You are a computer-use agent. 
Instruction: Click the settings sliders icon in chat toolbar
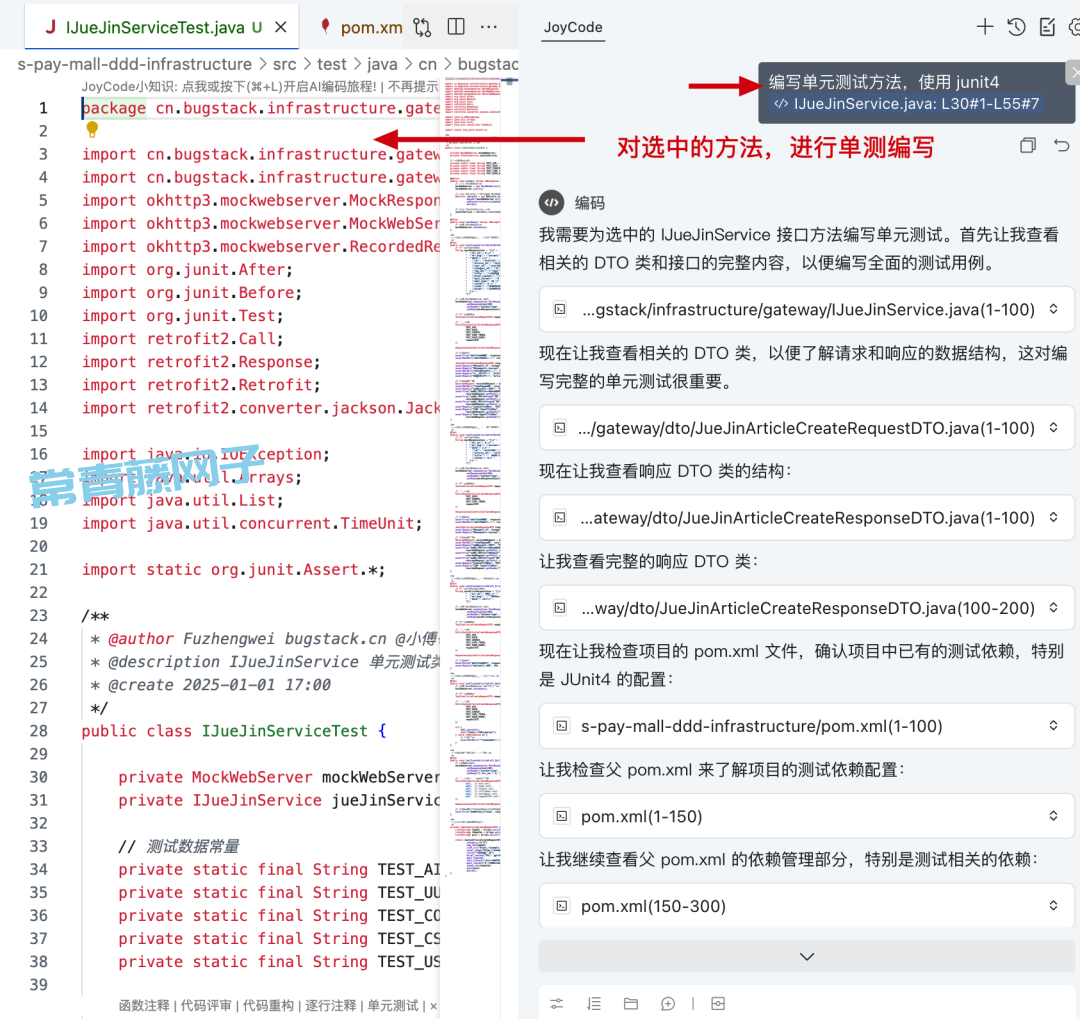tap(557, 1003)
